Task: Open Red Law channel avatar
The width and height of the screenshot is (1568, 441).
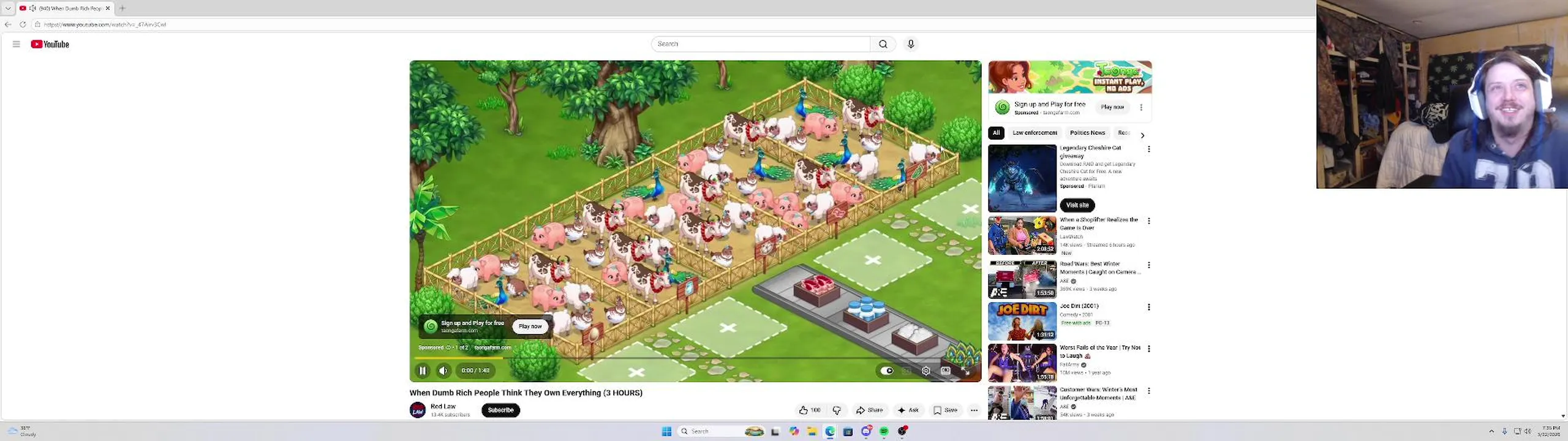Action: tap(418, 410)
